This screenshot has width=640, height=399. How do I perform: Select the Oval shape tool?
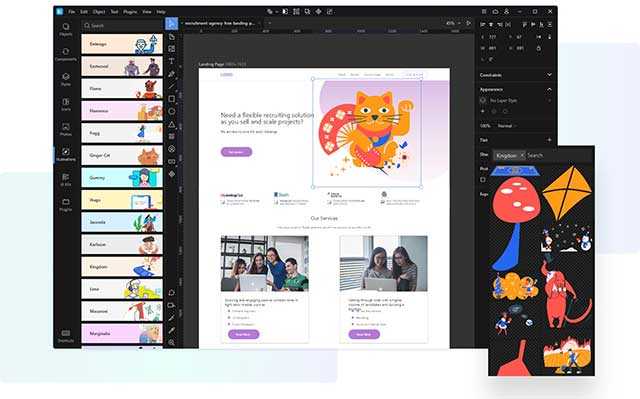(x=171, y=111)
